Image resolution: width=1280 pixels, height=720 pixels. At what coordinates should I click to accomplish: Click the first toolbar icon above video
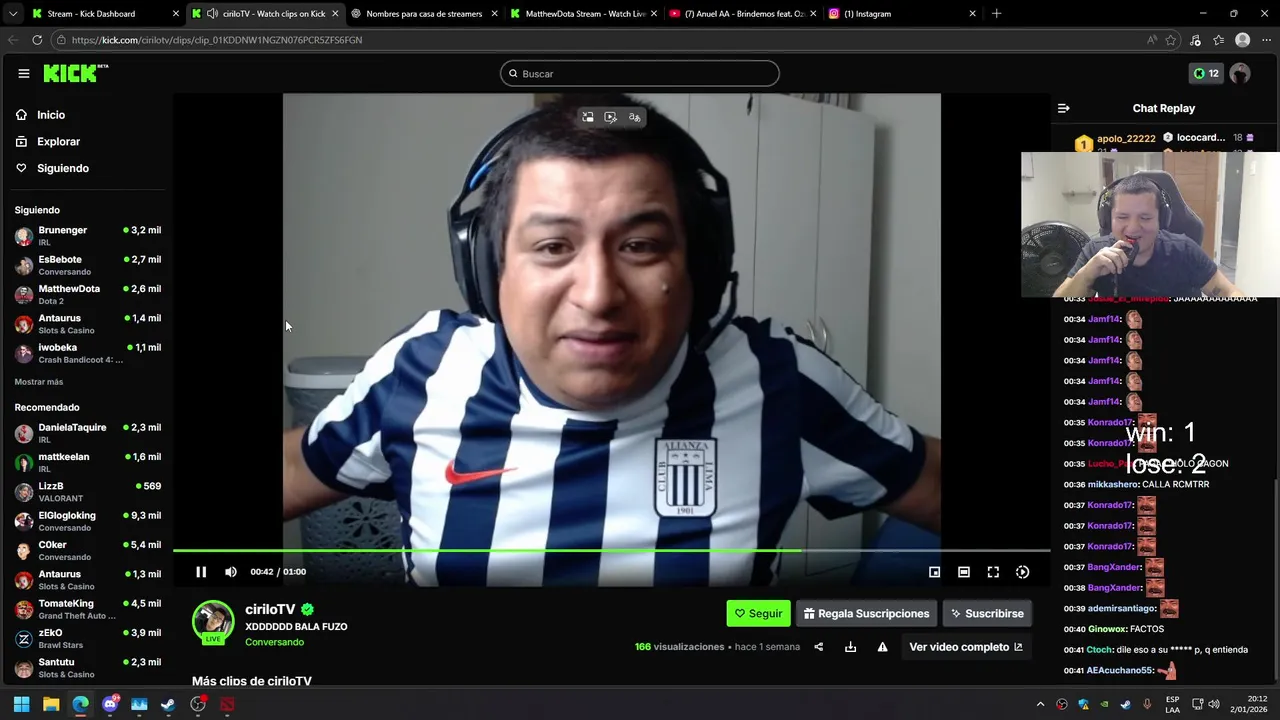(588, 117)
